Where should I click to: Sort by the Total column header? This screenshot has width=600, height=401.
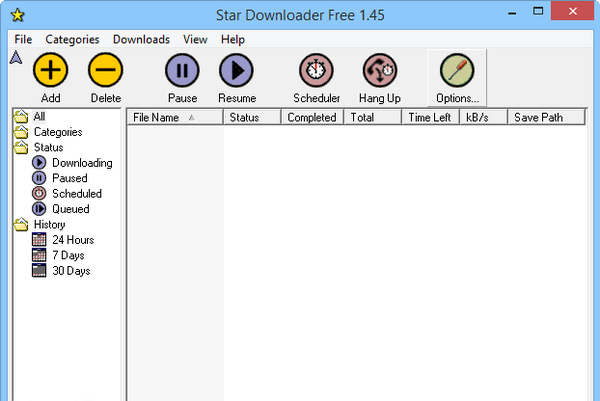pos(373,117)
